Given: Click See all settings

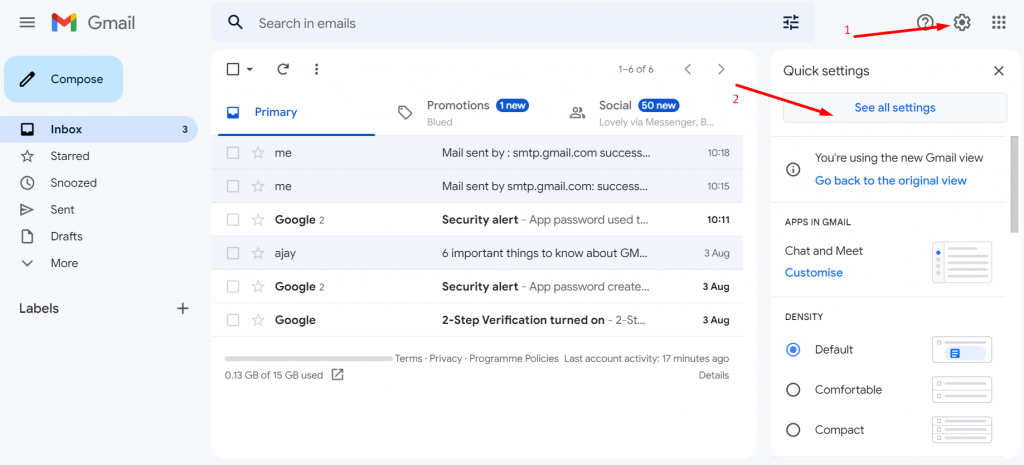Looking at the screenshot, I should (x=895, y=108).
